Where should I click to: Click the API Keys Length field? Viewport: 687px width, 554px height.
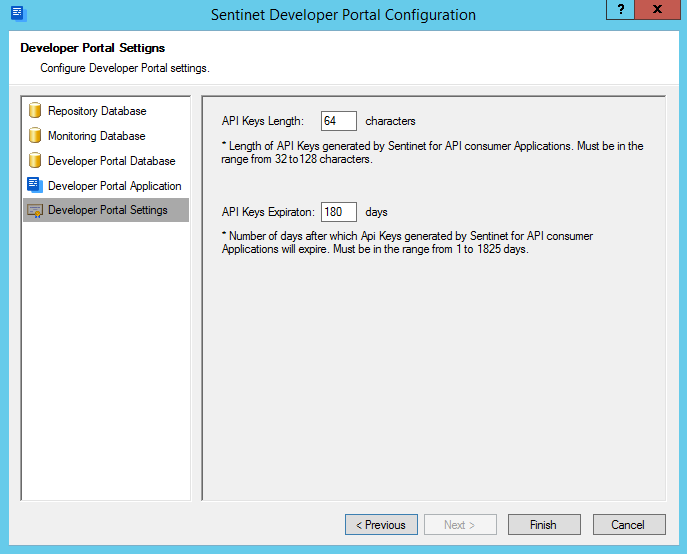click(x=339, y=121)
